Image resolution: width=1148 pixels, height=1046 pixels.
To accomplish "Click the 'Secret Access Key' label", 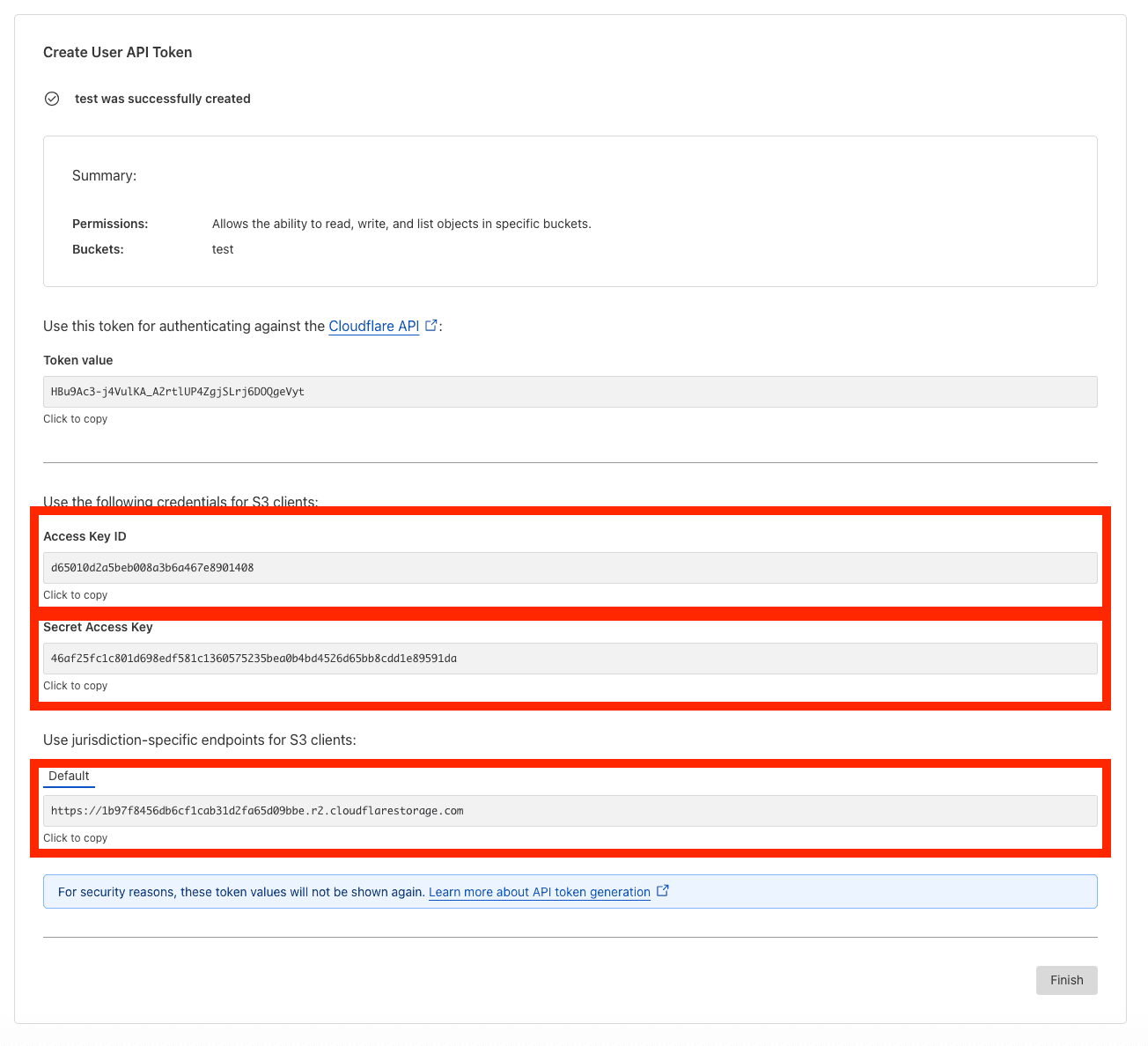I will (98, 627).
